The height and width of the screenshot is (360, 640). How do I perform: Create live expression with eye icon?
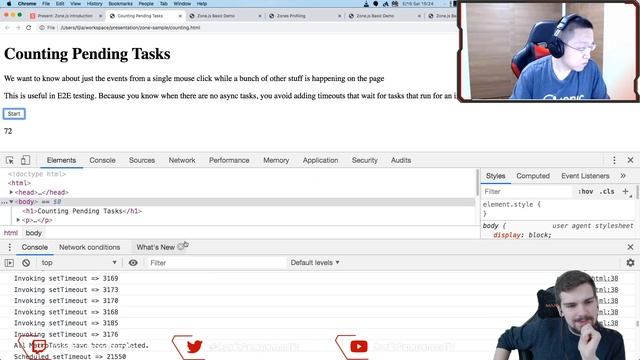(133, 263)
